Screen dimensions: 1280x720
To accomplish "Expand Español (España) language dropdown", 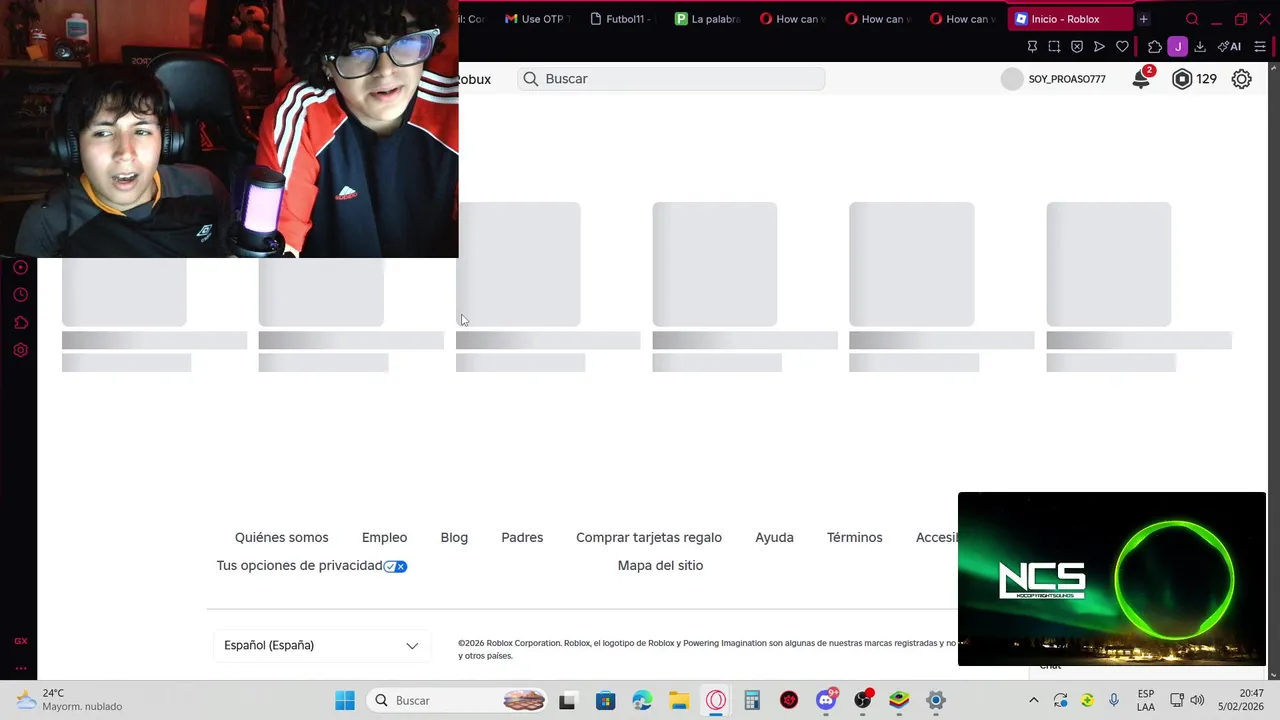I will 321,645.
